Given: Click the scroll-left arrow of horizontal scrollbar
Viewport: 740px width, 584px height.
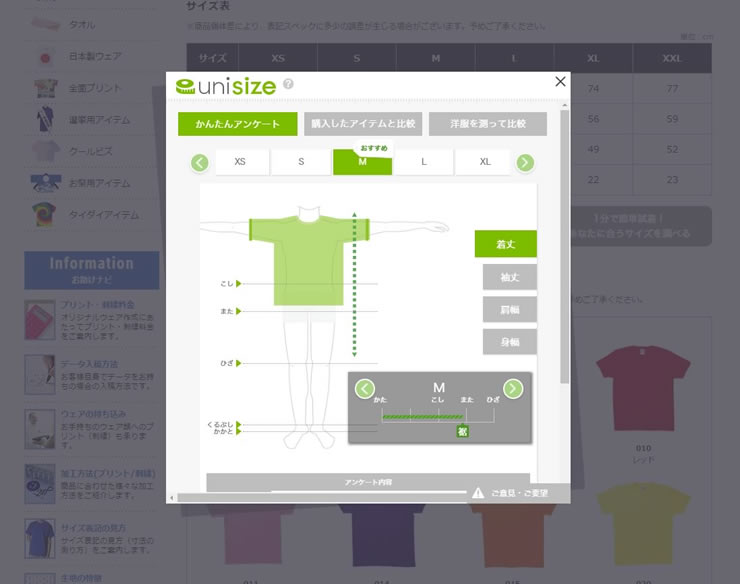Looking at the screenshot, I should pos(171,498).
